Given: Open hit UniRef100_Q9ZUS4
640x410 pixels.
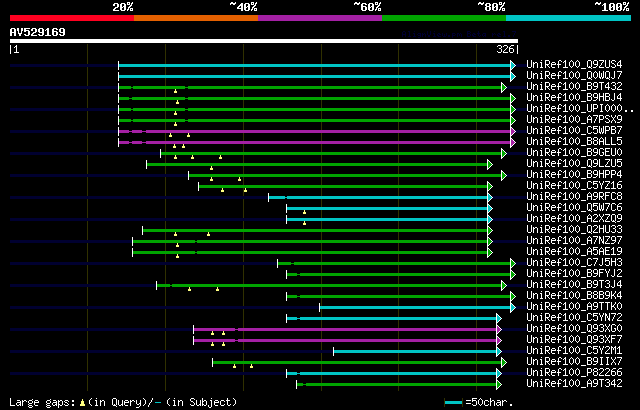Looking at the screenshot, I should [x=574, y=64].
